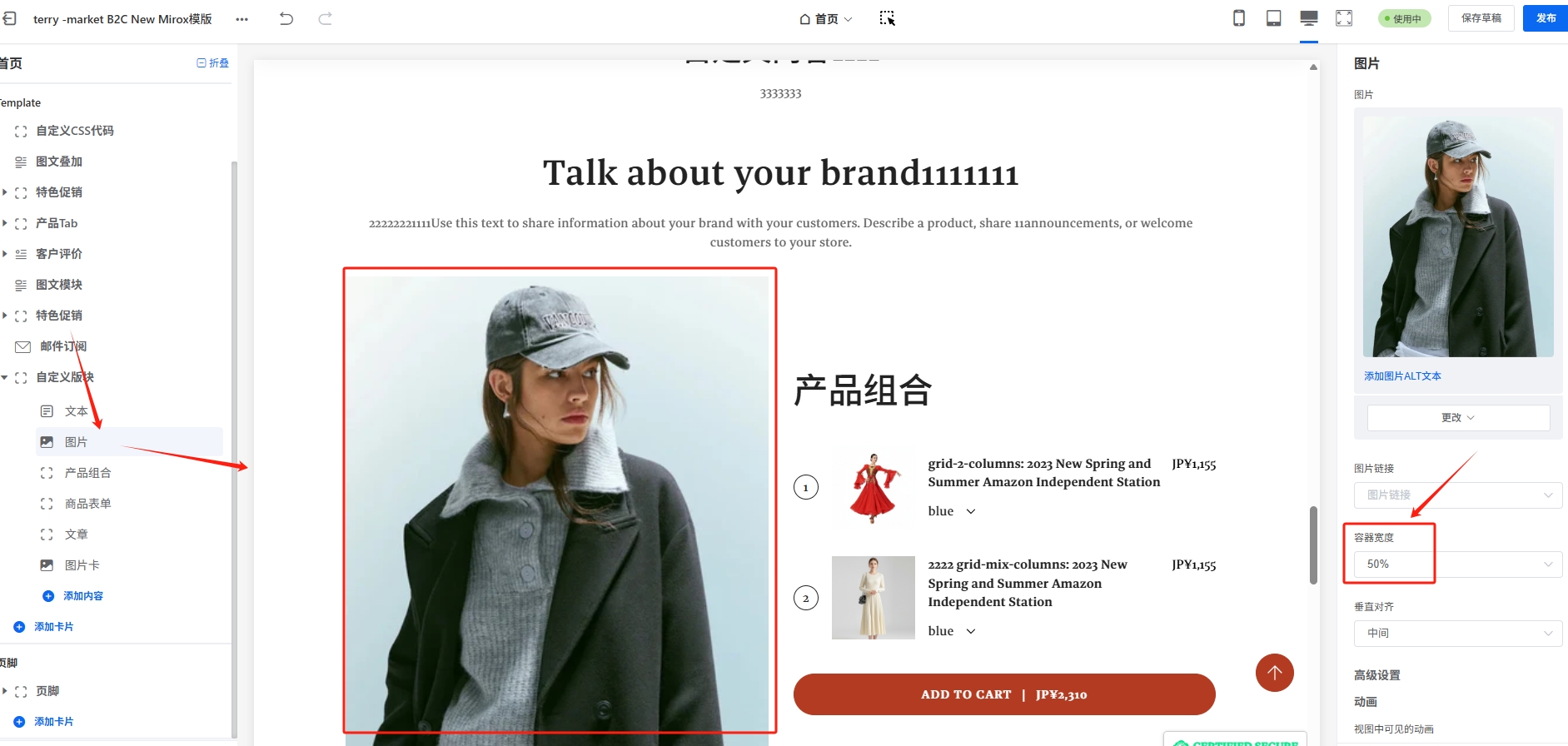Open the 容器宽度 50% dropdown
The height and width of the screenshot is (746, 1568).
coord(1458,564)
